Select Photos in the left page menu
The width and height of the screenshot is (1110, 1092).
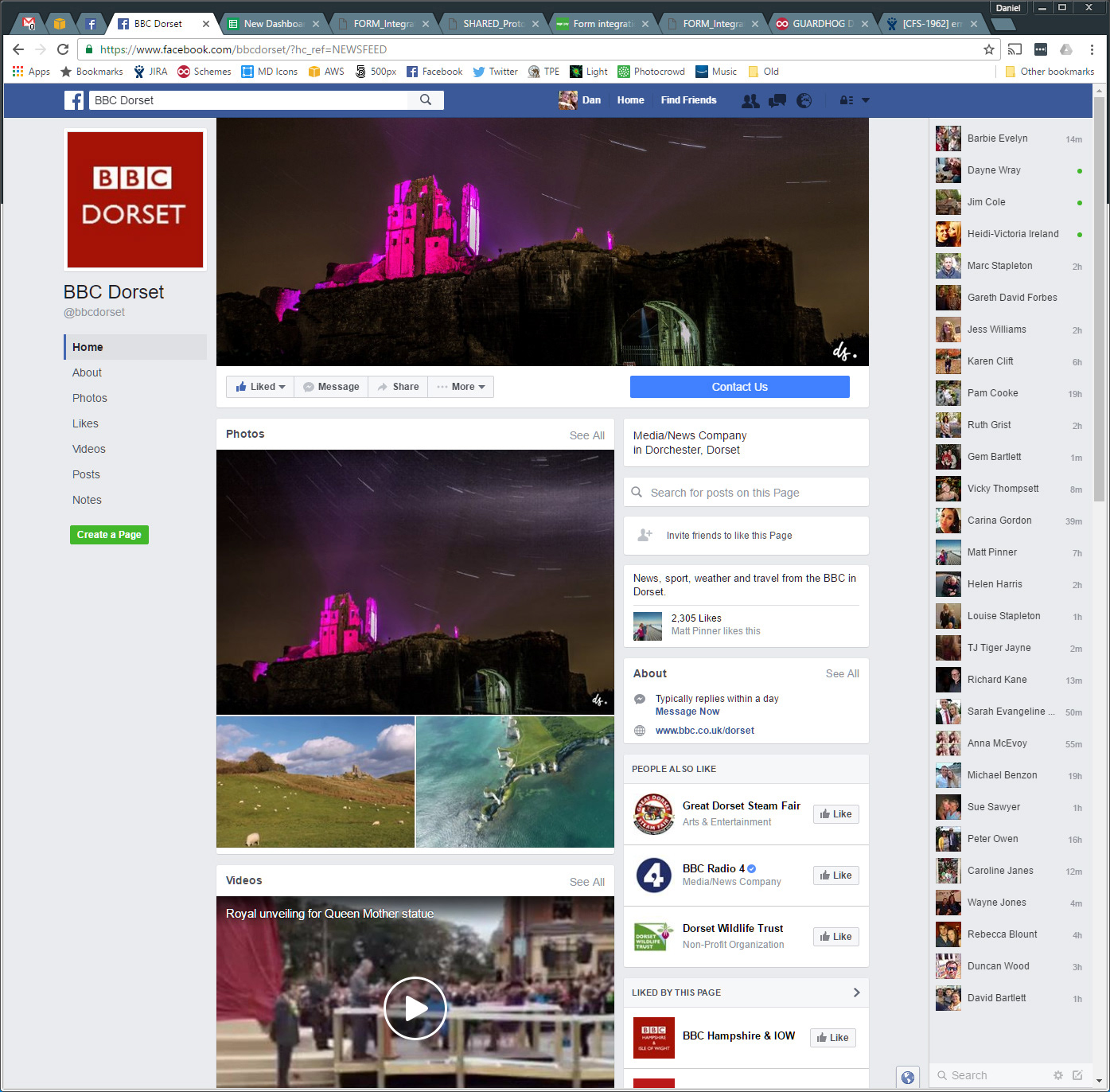pos(89,398)
